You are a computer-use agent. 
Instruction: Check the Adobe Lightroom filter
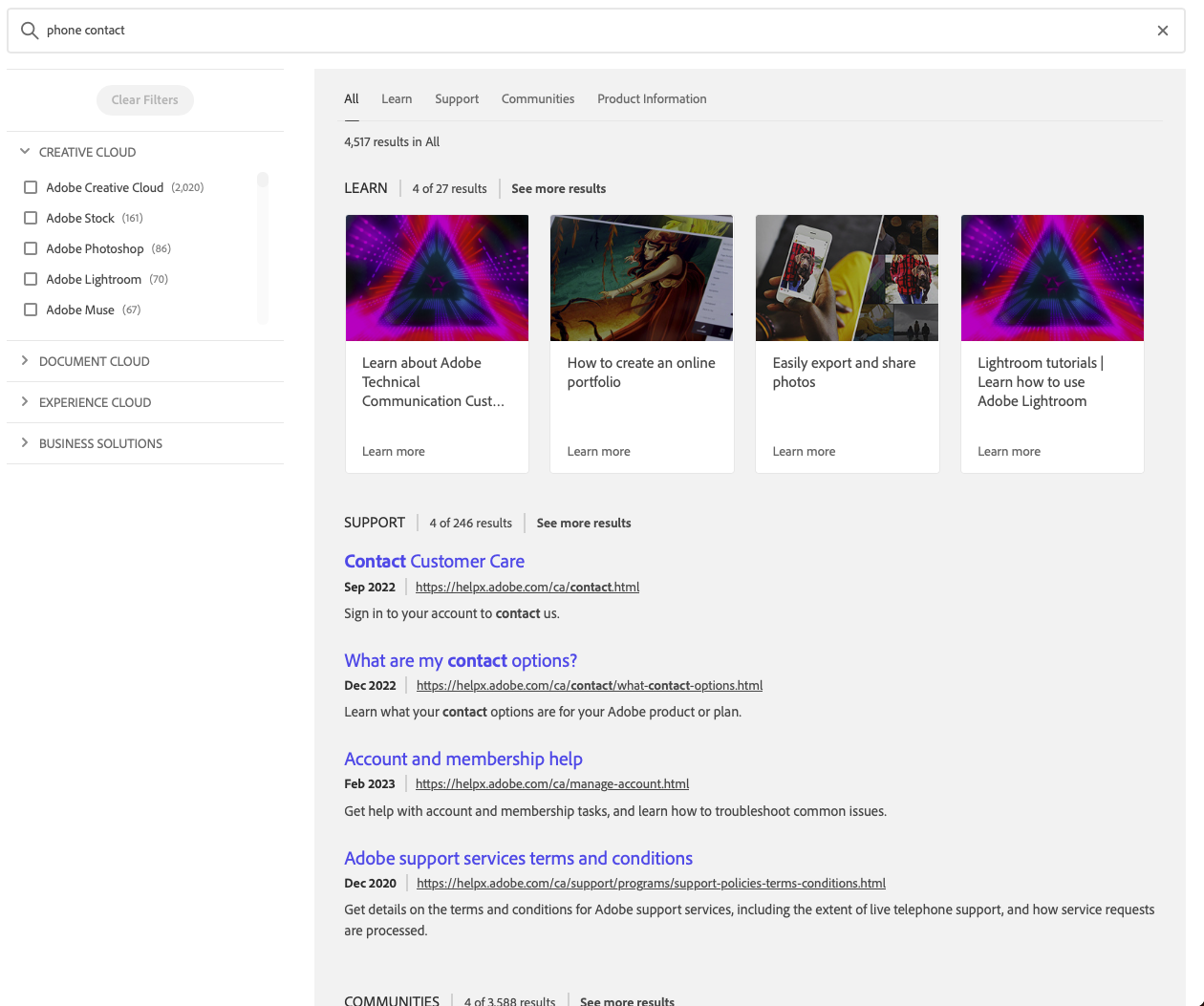tap(31, 279)
